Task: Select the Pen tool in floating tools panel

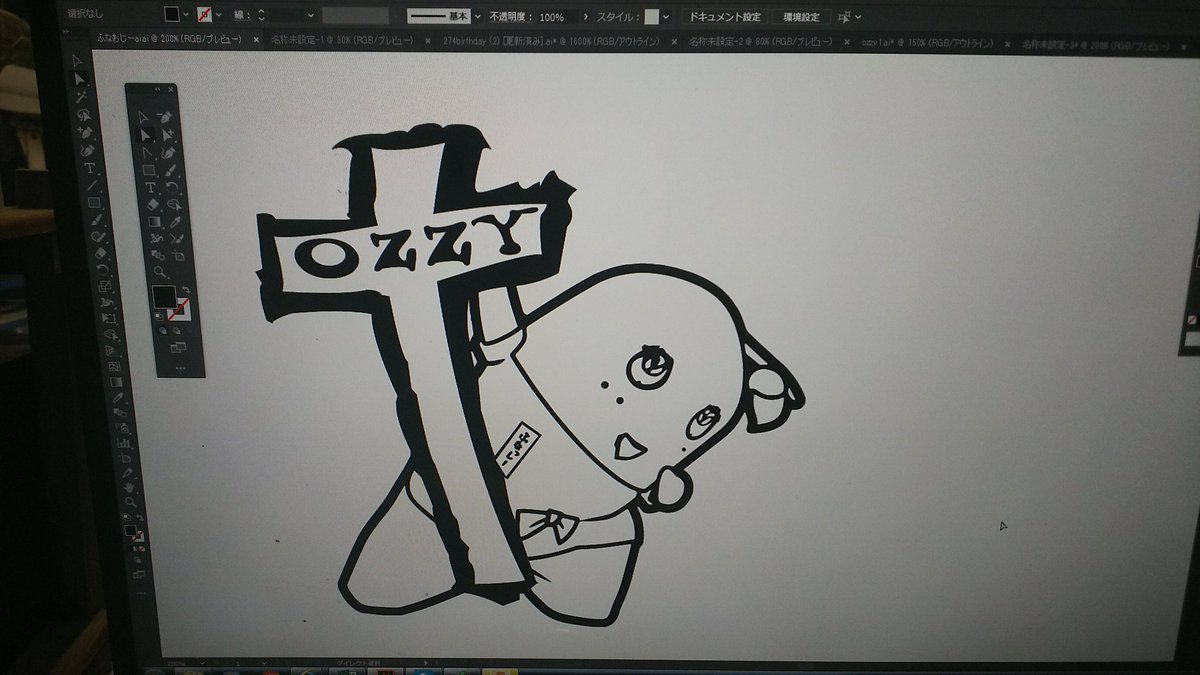Action: (166, 117)
